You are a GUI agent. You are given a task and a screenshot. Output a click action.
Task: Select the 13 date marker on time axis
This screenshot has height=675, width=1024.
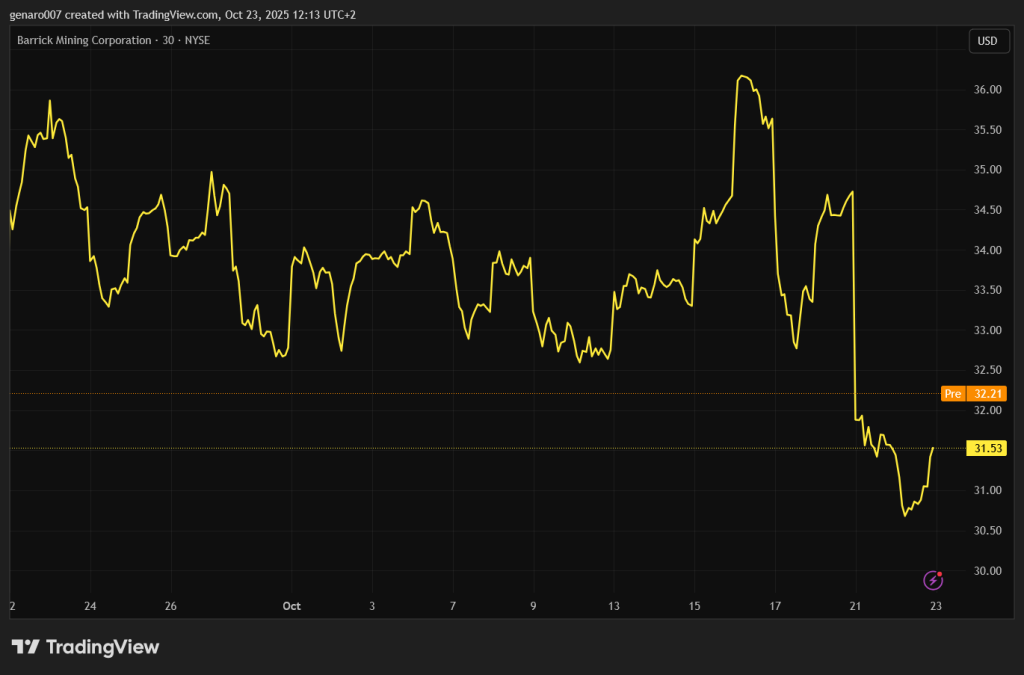point(614,606)
